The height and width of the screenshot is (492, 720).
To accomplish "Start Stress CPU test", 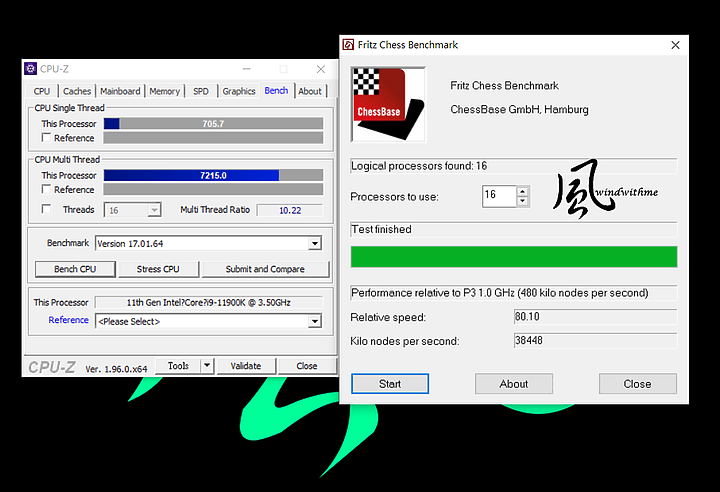I will tap(158, 269).
